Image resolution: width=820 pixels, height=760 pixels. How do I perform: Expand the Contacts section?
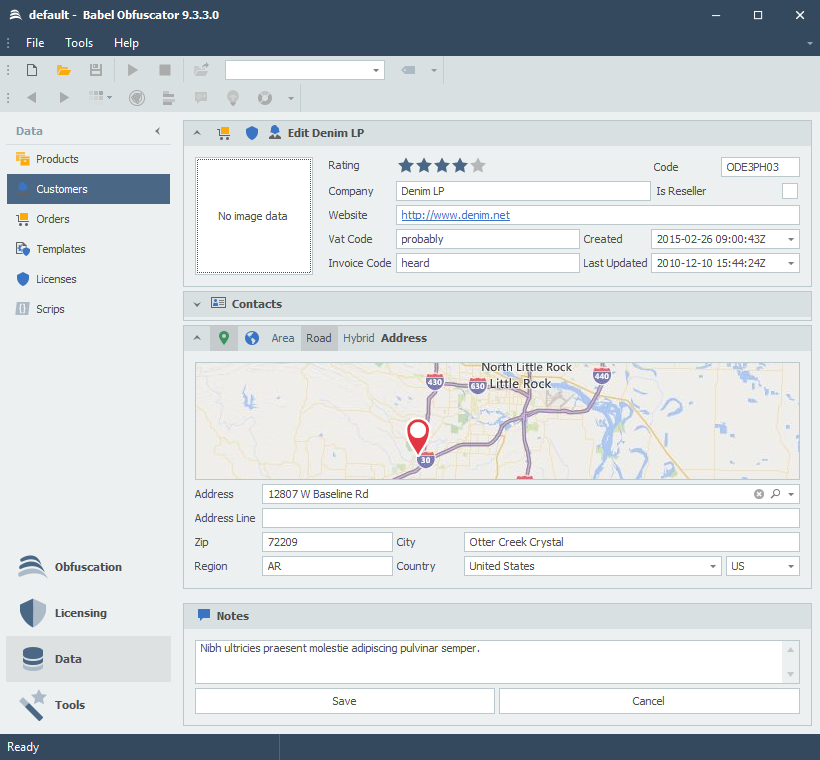point(197,304)
